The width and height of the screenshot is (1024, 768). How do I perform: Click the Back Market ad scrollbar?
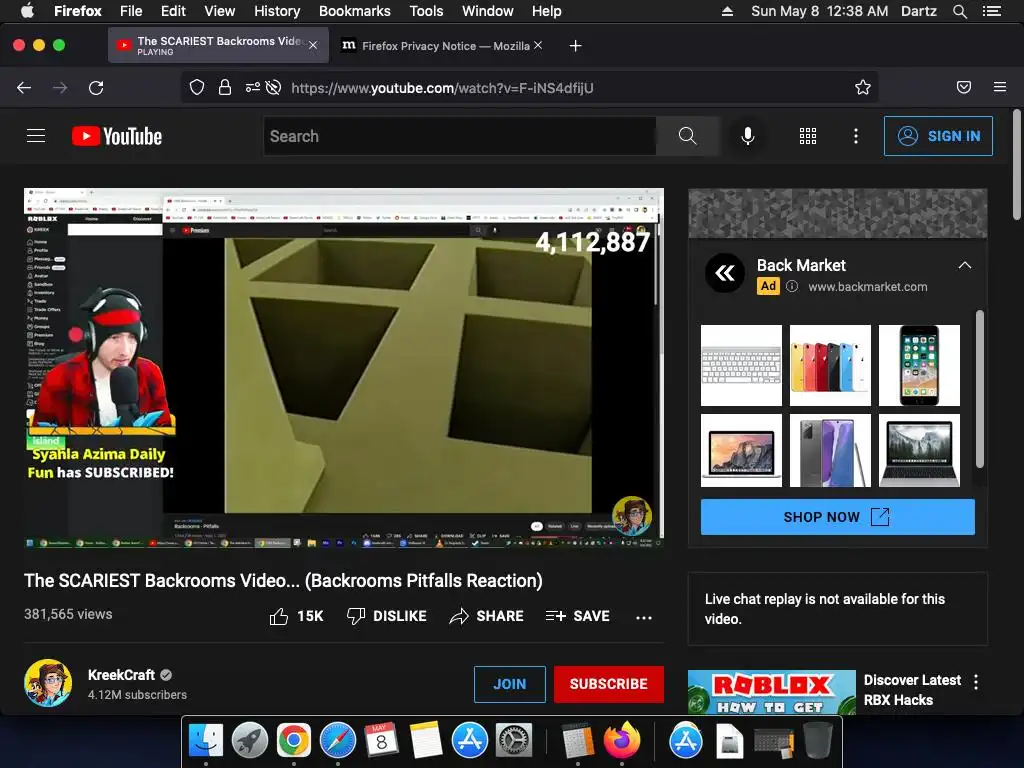click(x=979, y=389)
